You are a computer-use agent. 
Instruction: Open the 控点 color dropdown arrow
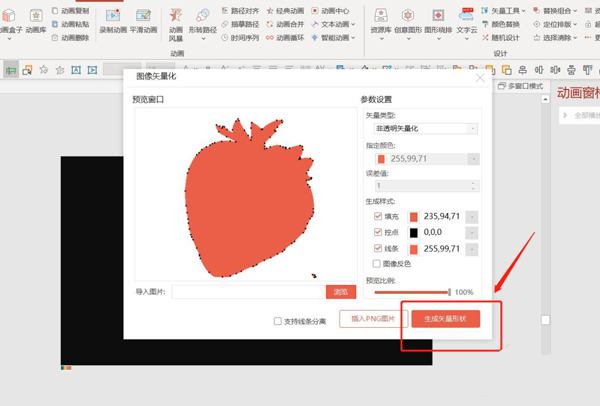[x=472, y=233]
